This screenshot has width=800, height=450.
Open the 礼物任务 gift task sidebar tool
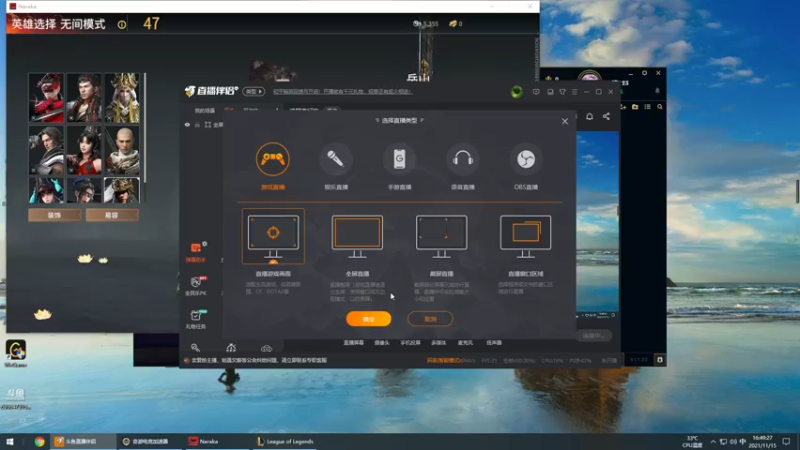[196, 319]
